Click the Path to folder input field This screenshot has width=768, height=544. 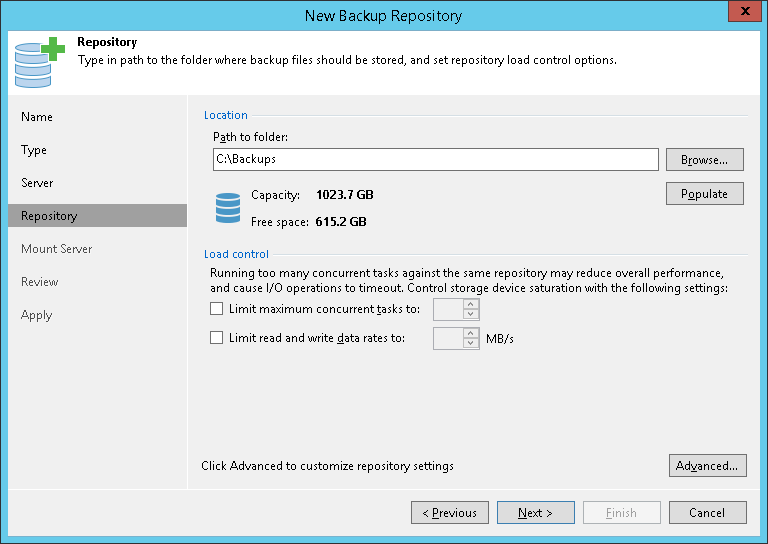(x=435, y=160)
